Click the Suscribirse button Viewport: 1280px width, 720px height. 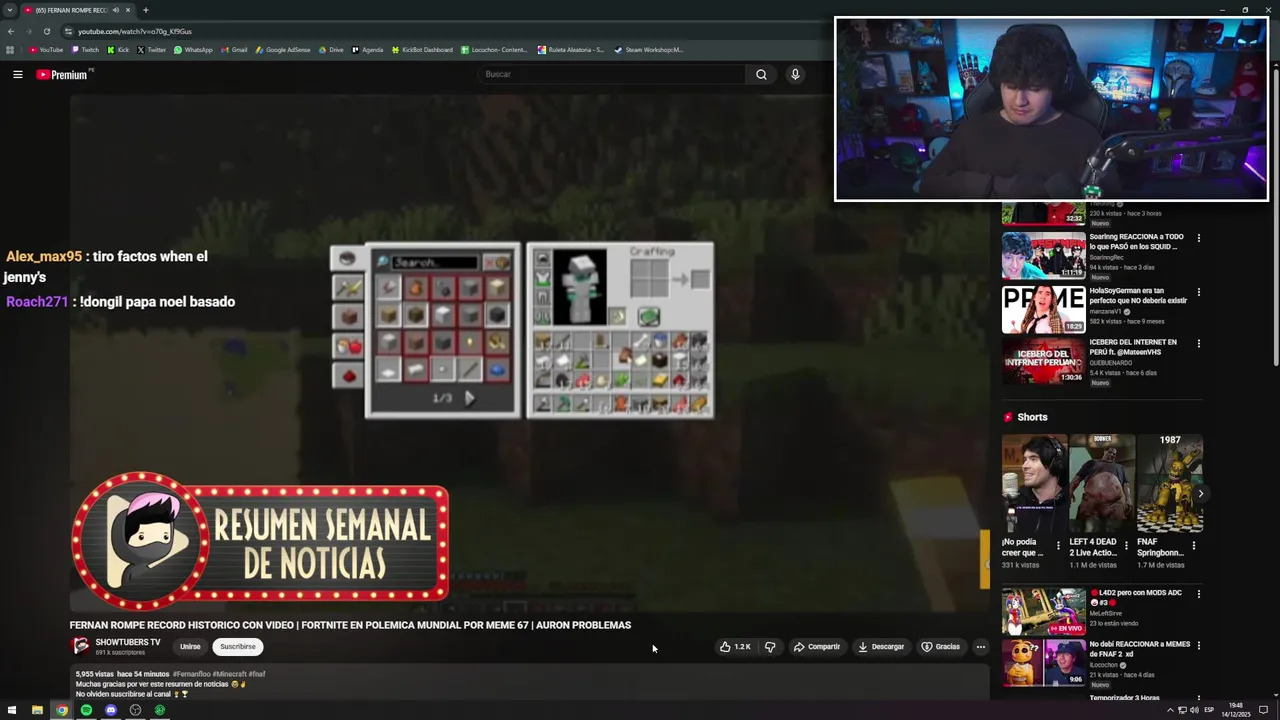[x=238, y=647]
